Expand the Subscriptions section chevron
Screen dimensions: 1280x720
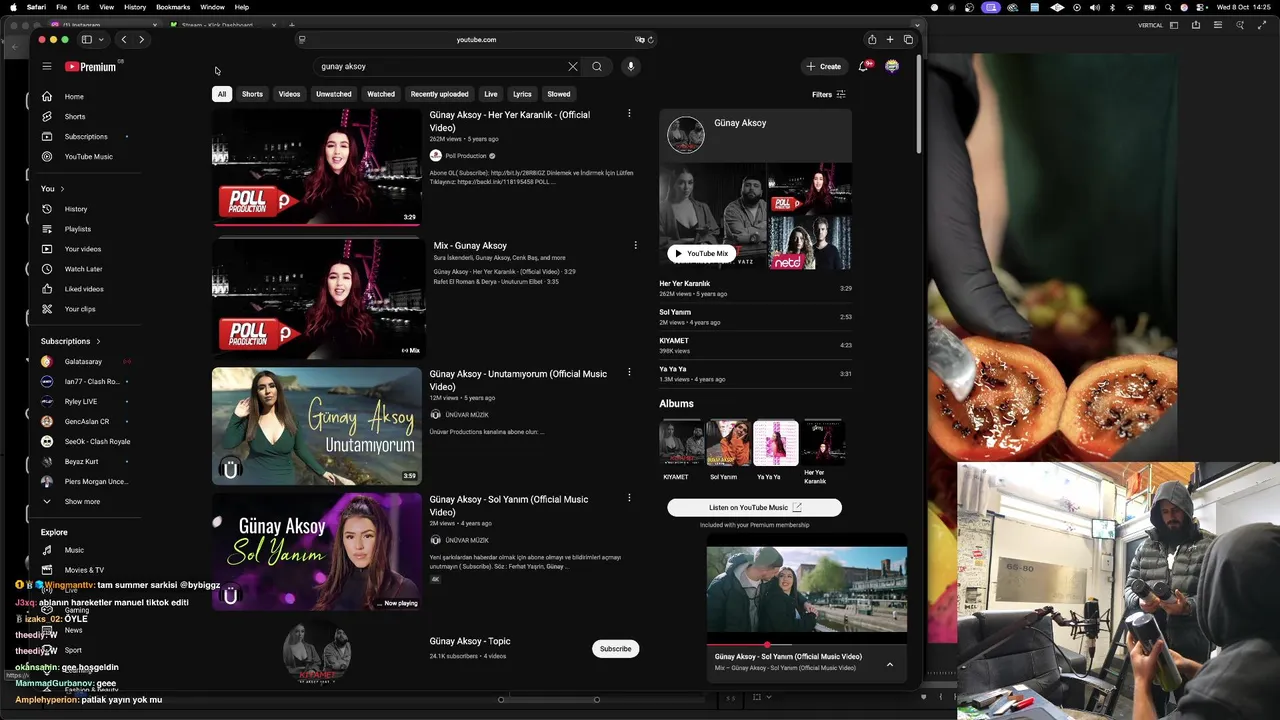[98, 341]
